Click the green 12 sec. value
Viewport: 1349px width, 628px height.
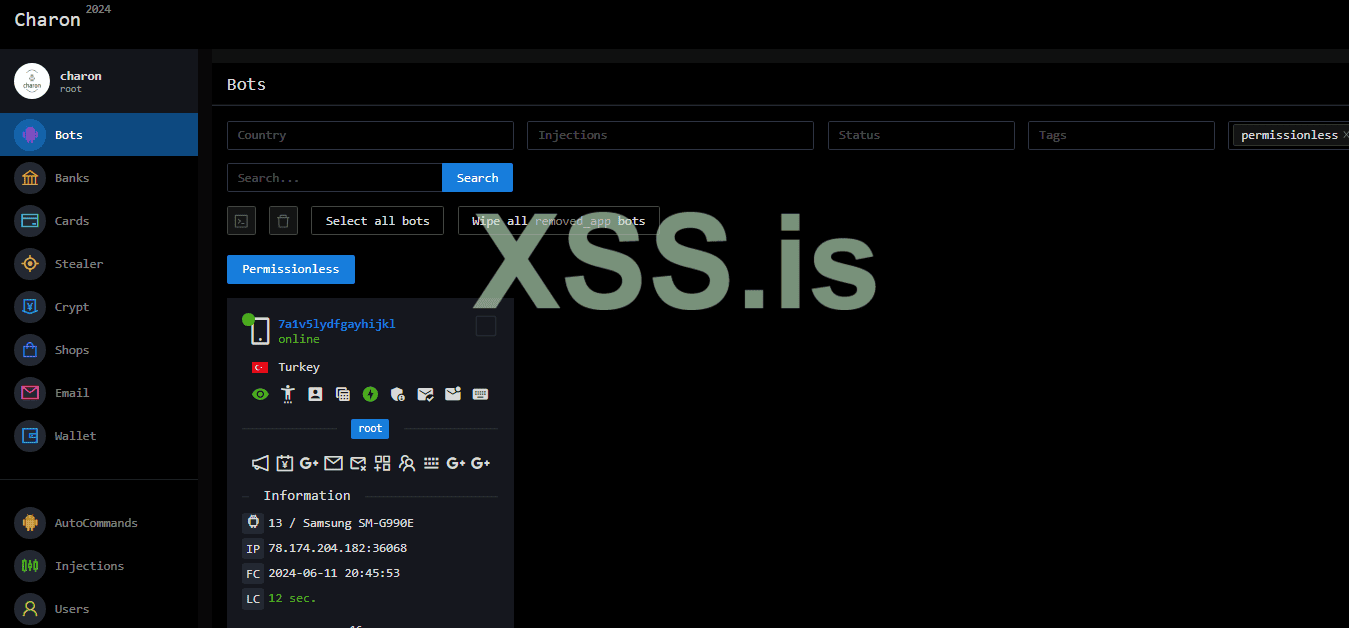pos(292,598)
